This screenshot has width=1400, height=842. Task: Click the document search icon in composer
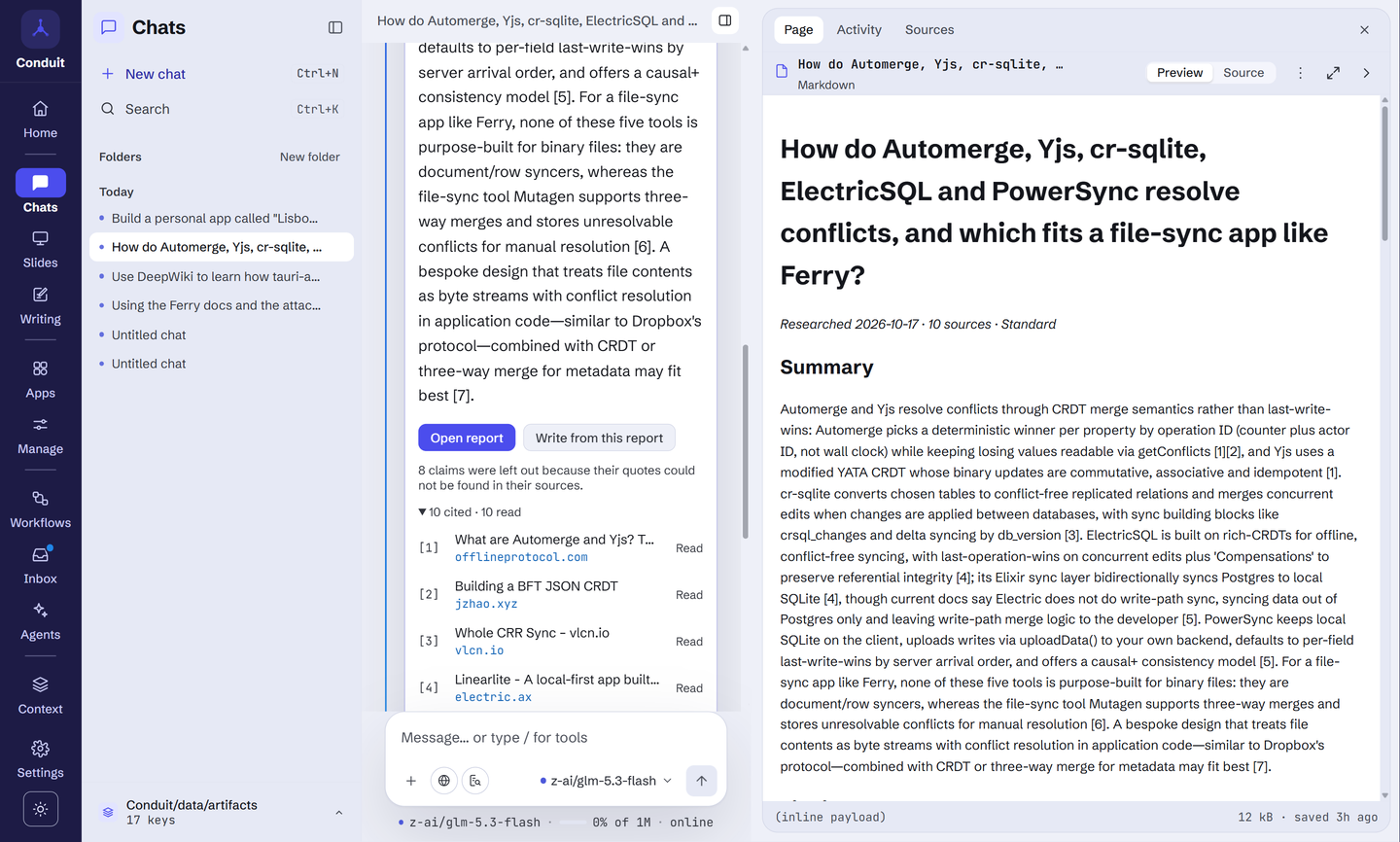click(x=475, y=781)
